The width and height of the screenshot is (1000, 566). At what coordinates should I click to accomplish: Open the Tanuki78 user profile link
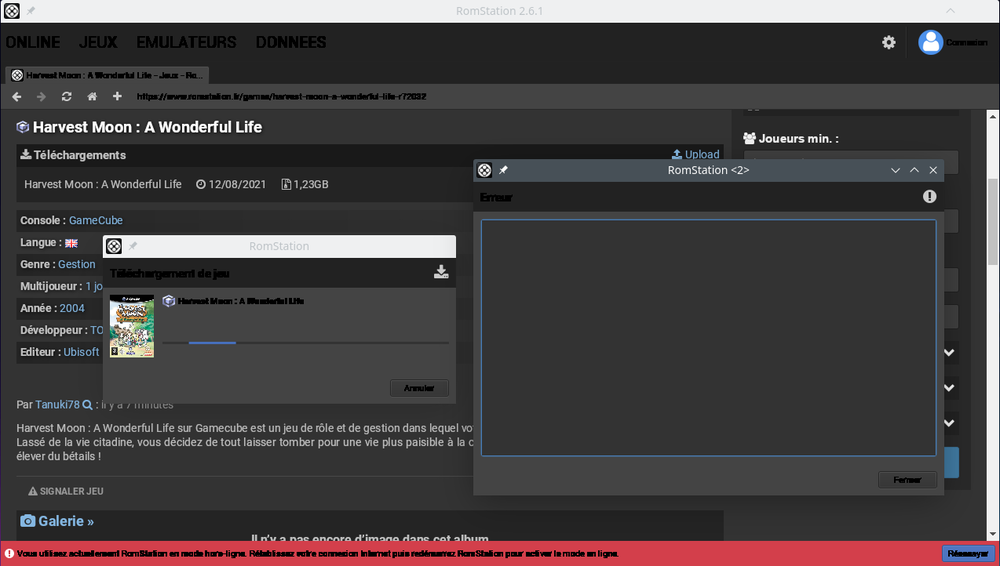57,405
